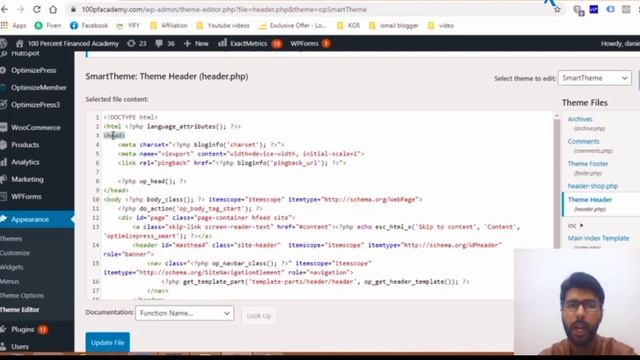640x360 pixels.
Task: Open header-shop.php file
Action: coord(593,186)
